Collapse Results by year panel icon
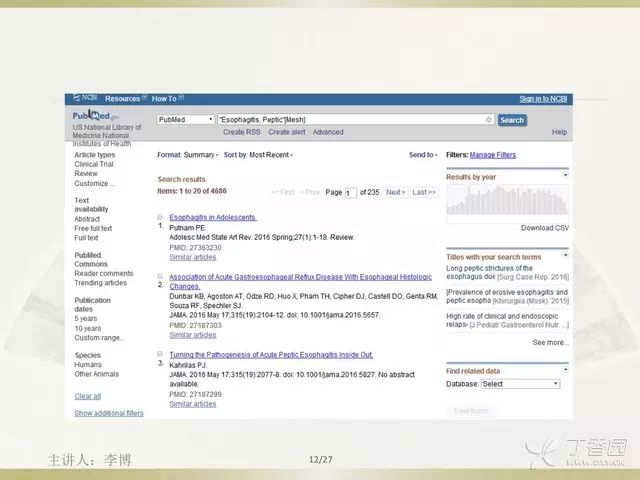 565,175
